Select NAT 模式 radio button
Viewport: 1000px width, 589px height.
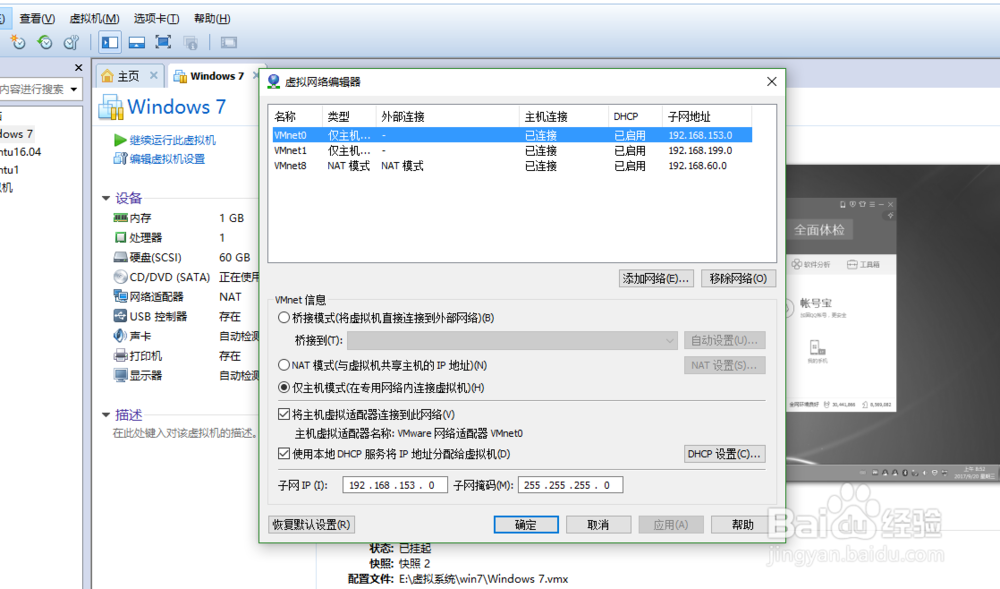pyautogui.click(x=284, y=365)
